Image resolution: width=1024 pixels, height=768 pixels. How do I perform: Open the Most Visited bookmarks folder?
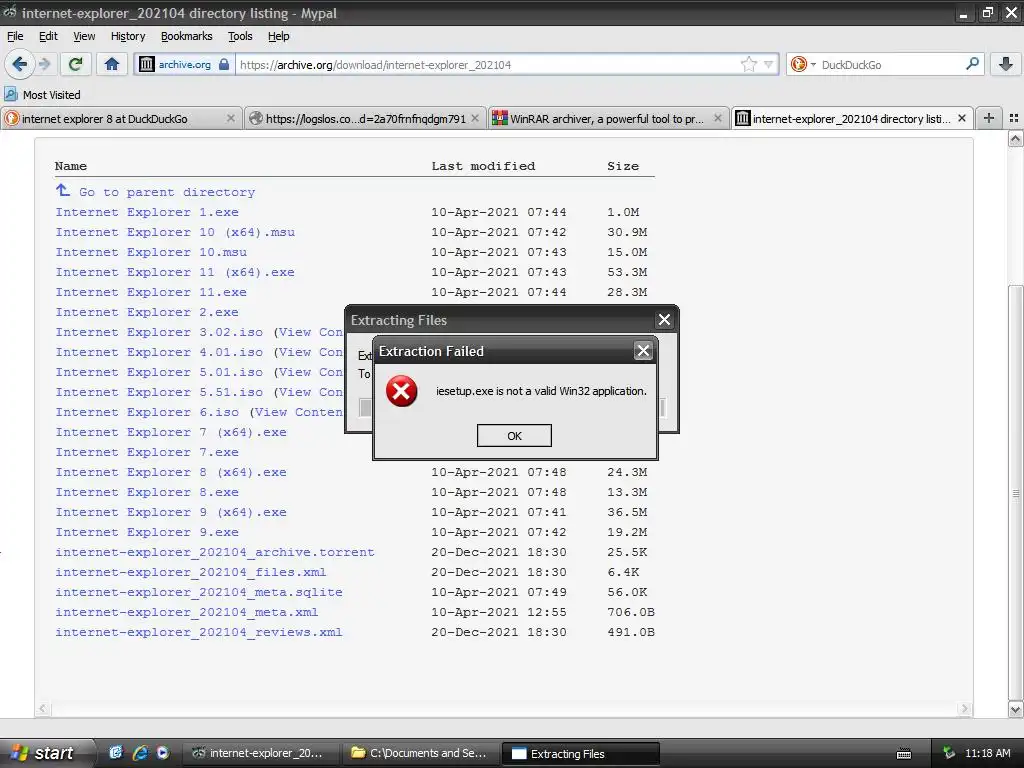pos(42,95)
